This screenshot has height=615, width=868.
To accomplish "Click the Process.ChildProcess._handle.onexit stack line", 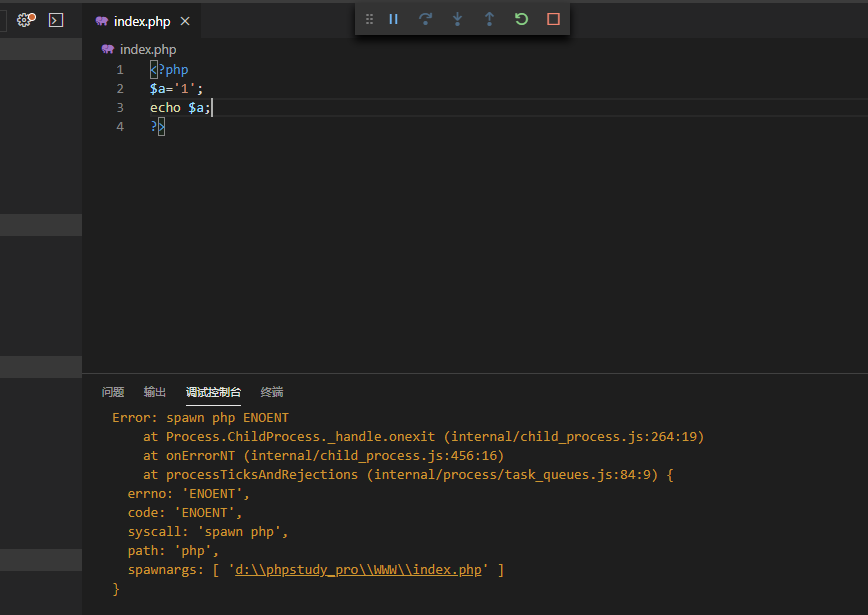I will point(423,437).
